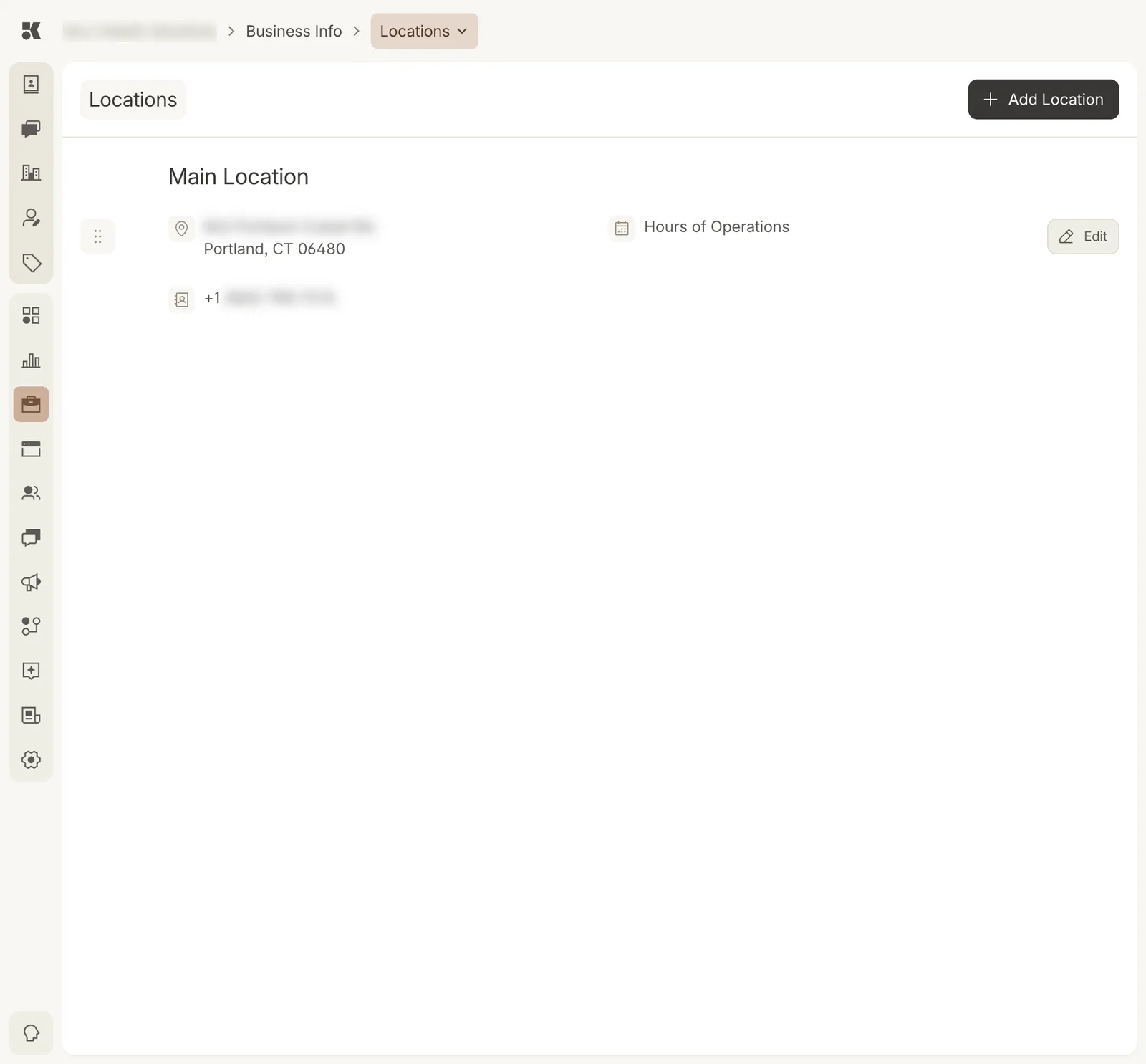The height and width of the screenshot is (1064, 1146).
Task: Click the Hours of Operations calendar icon
Action: pos(622,229)
